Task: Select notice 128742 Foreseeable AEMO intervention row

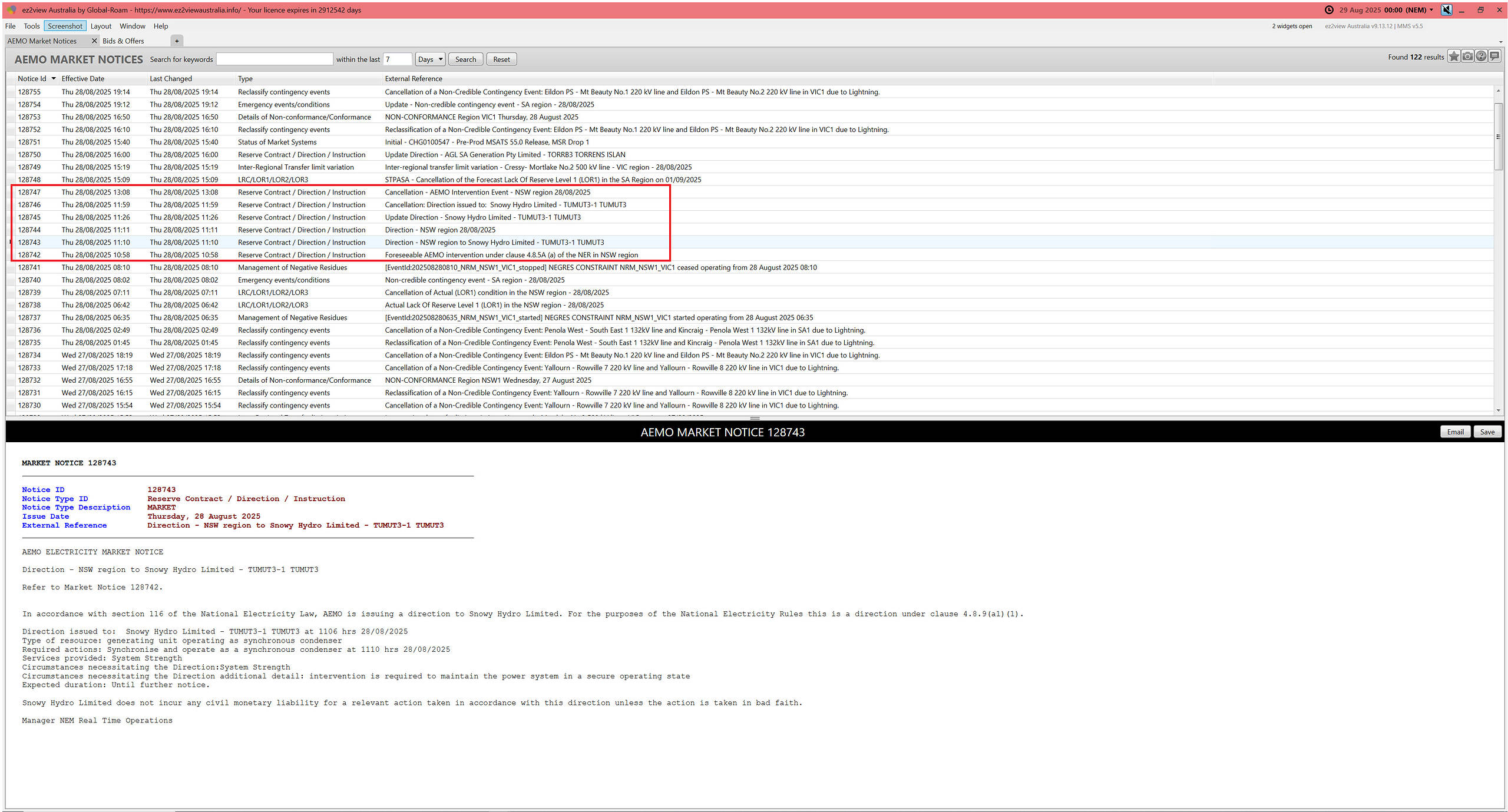Action: click(x=750, y=255)
